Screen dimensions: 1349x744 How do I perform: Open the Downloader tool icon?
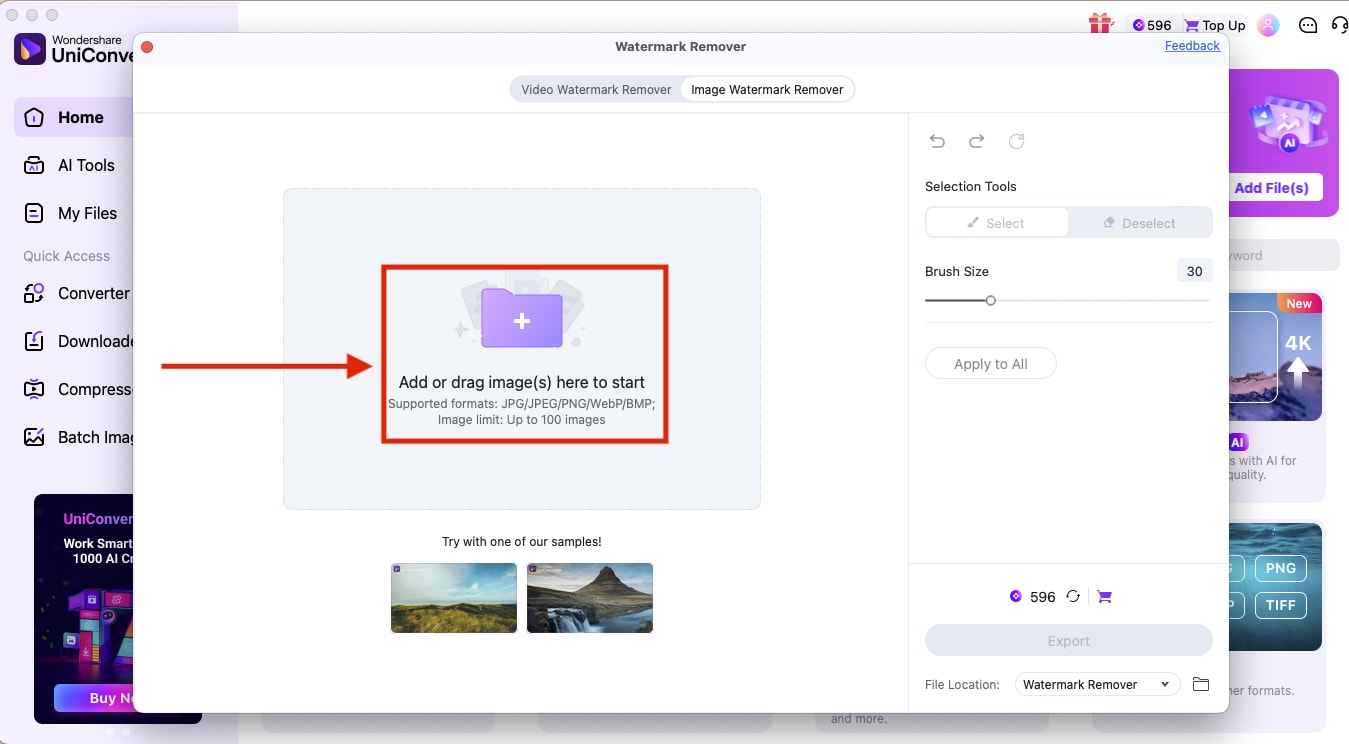(33, 341)
